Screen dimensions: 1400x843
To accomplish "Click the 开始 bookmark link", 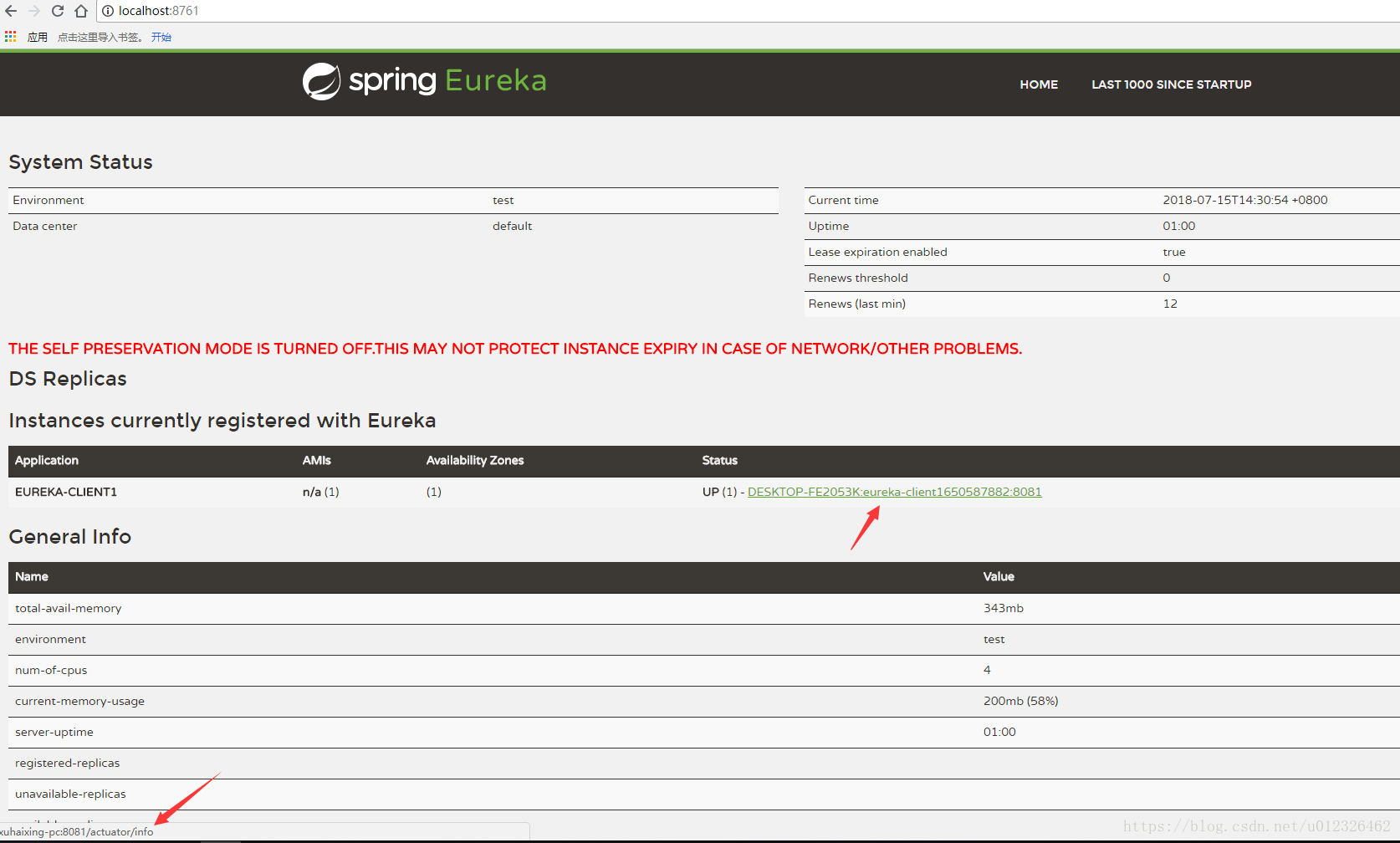I will pos(161,37).
